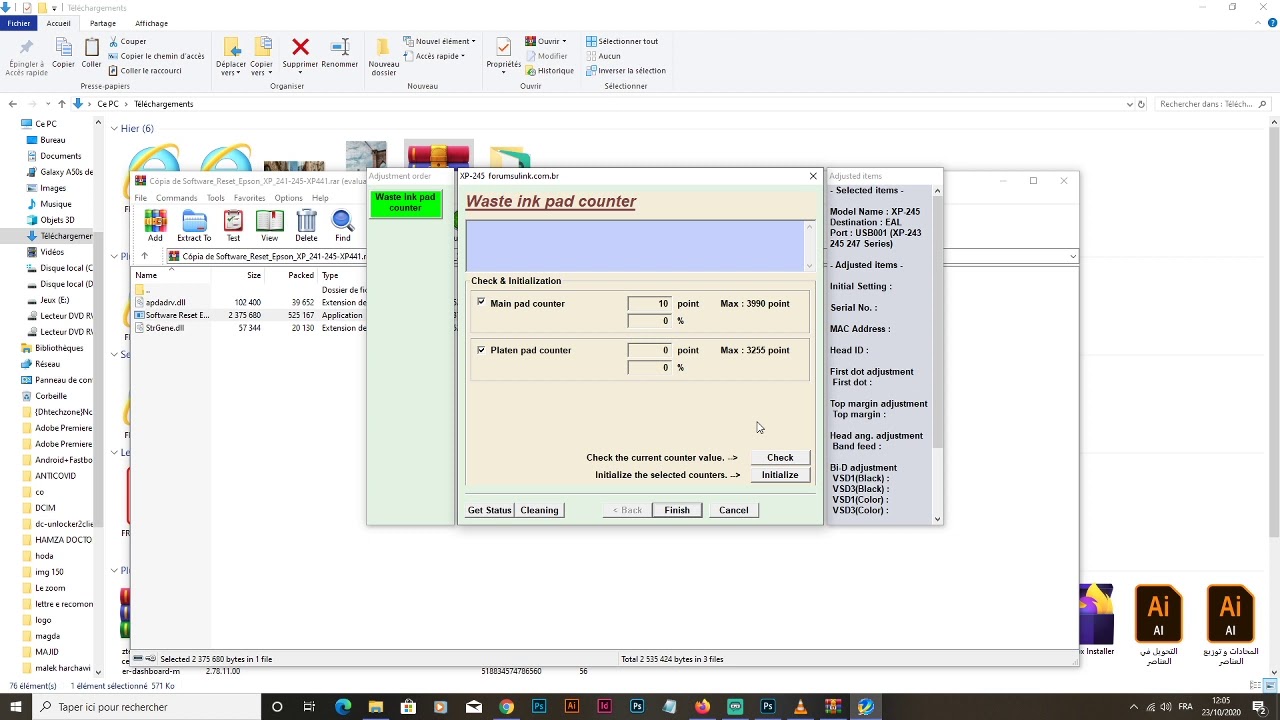Open Adobe Illustrator from the taskbar
Screen dimensions: 1280x720
coord(572,707)
